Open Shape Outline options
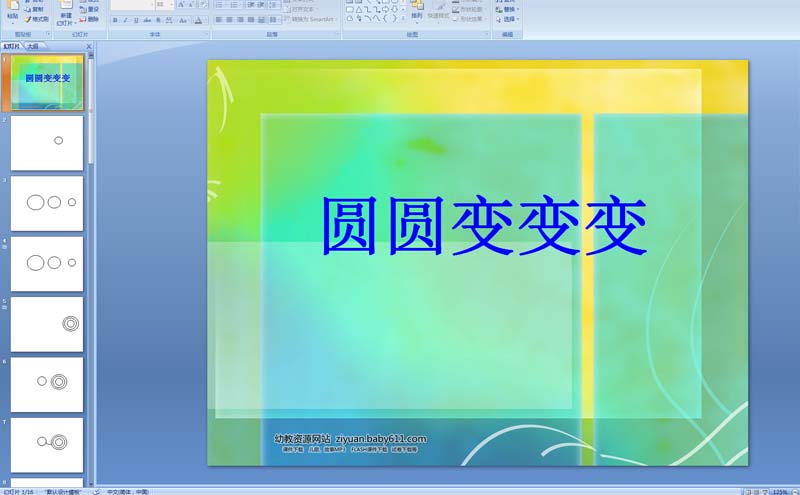 [468, 9]
